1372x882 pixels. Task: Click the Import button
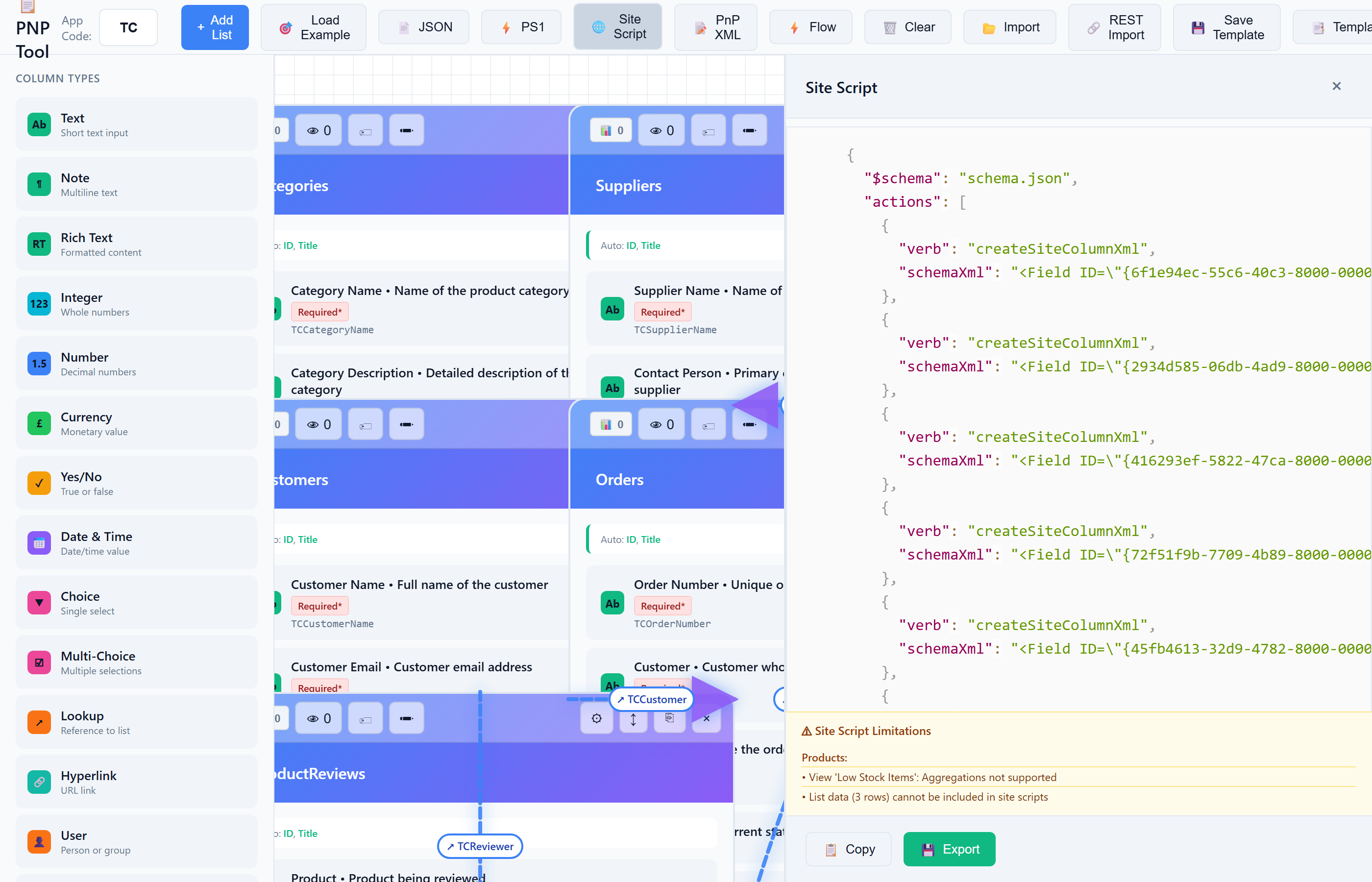(x=1009, y=27)
